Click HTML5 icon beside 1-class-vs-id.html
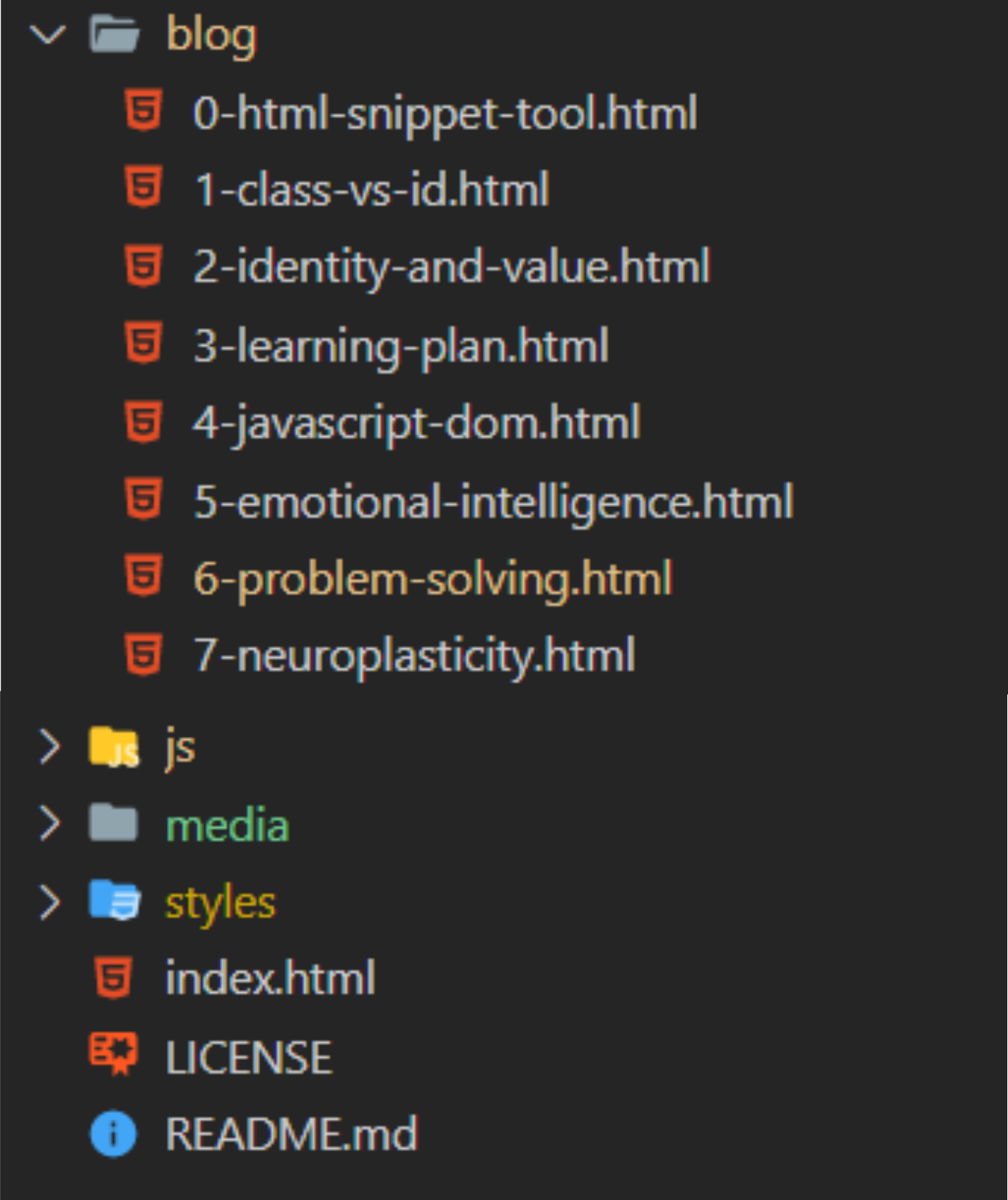 click(x=143, y=187)
